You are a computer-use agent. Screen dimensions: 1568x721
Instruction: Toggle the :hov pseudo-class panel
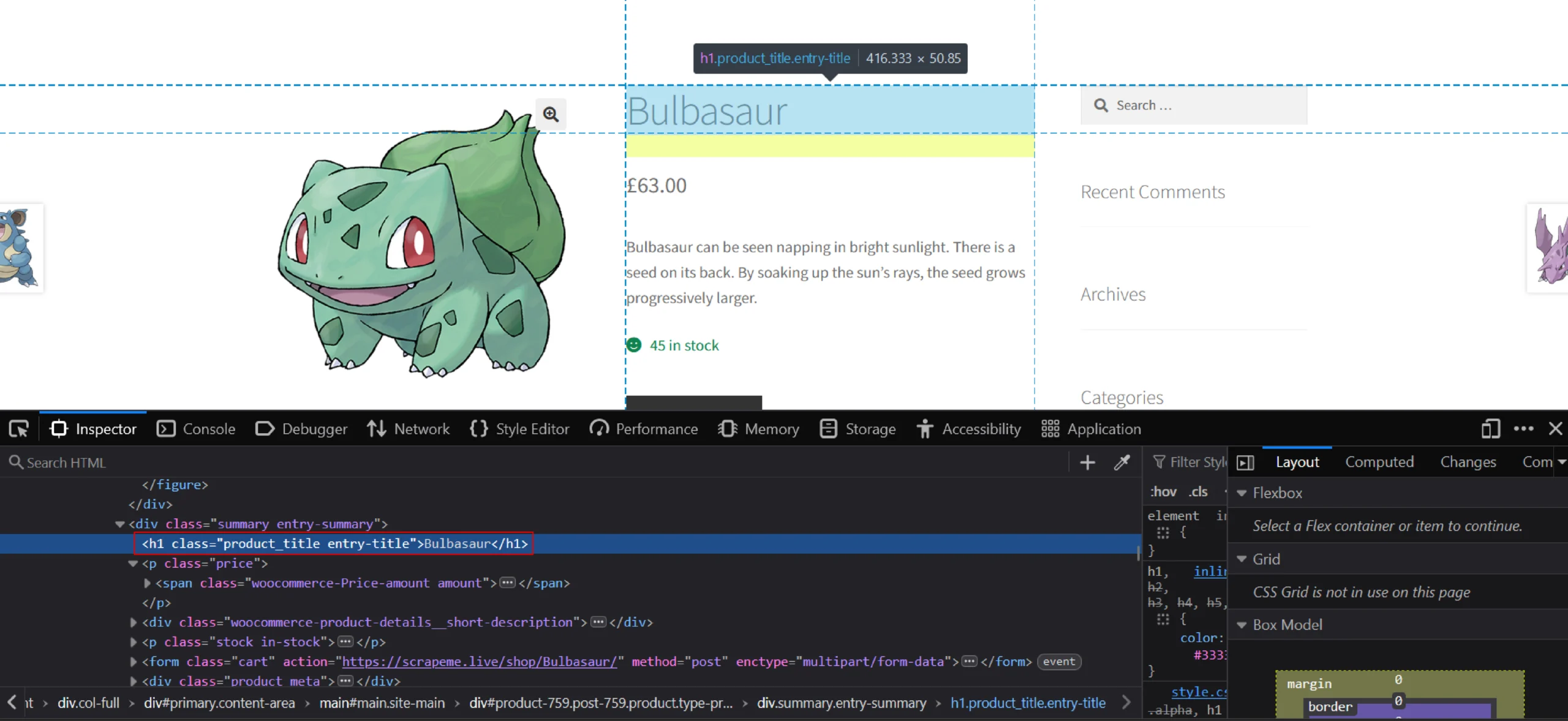(1163, 492)
